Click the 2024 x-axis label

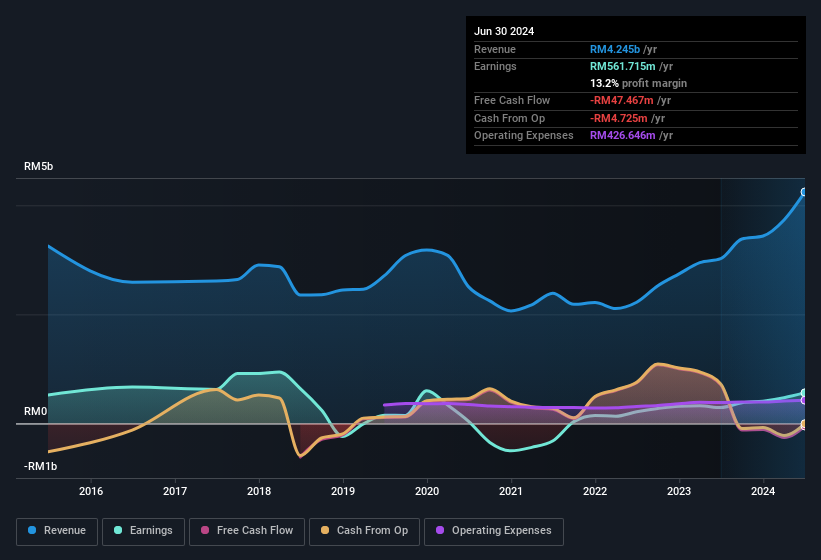point(763,491)
